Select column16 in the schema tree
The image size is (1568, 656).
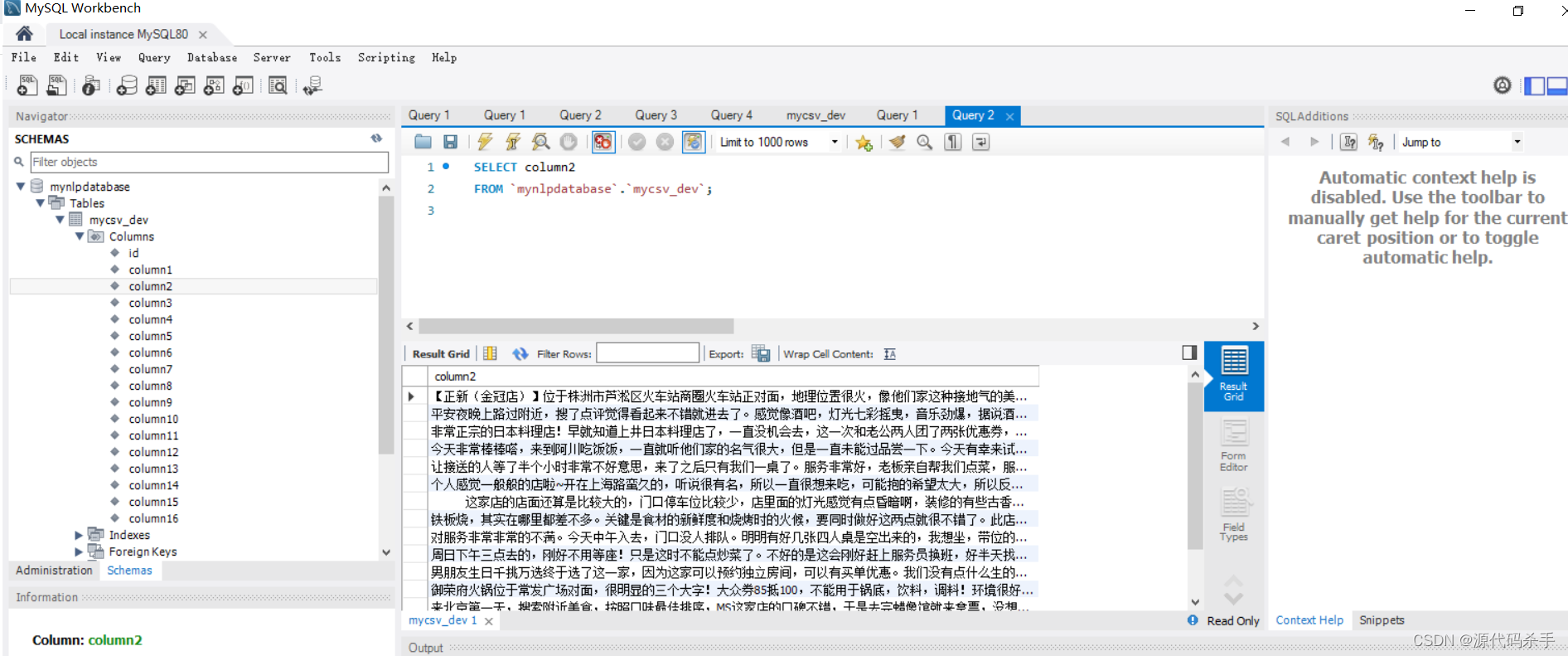[x=153, y=518]
